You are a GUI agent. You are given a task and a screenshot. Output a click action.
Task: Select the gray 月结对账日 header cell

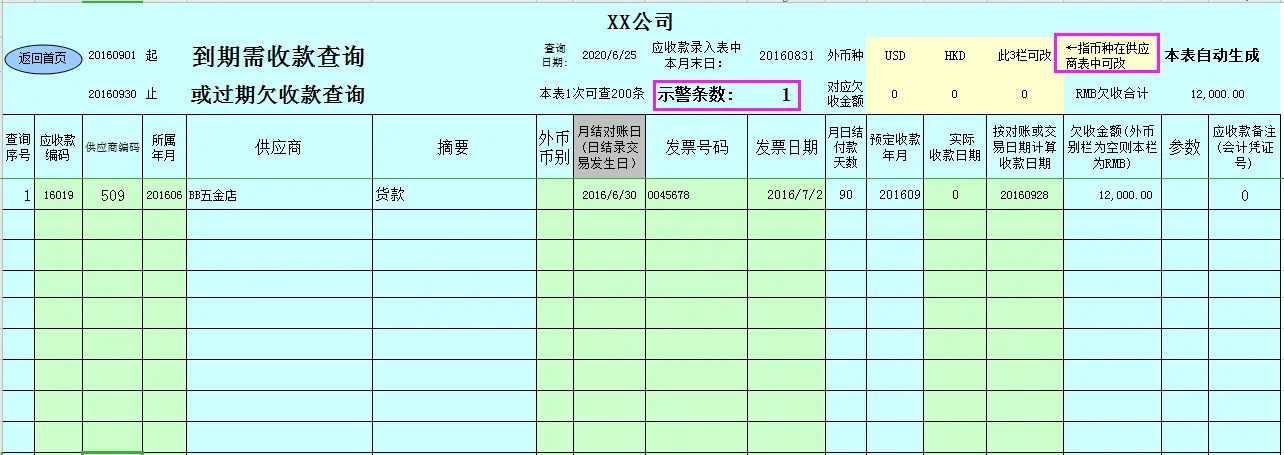[608, 147]
